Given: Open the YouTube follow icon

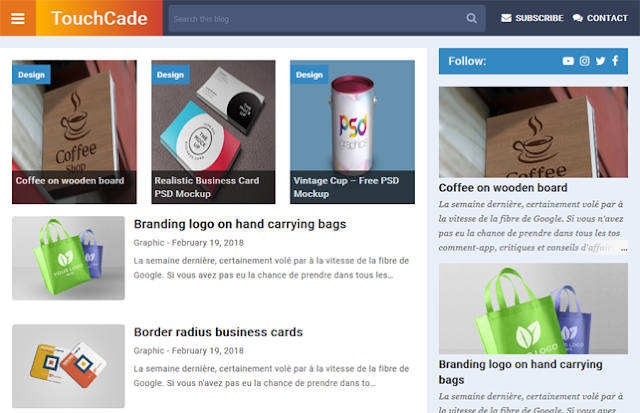Looking at the screenshot, I should click(x=568, y=61).
